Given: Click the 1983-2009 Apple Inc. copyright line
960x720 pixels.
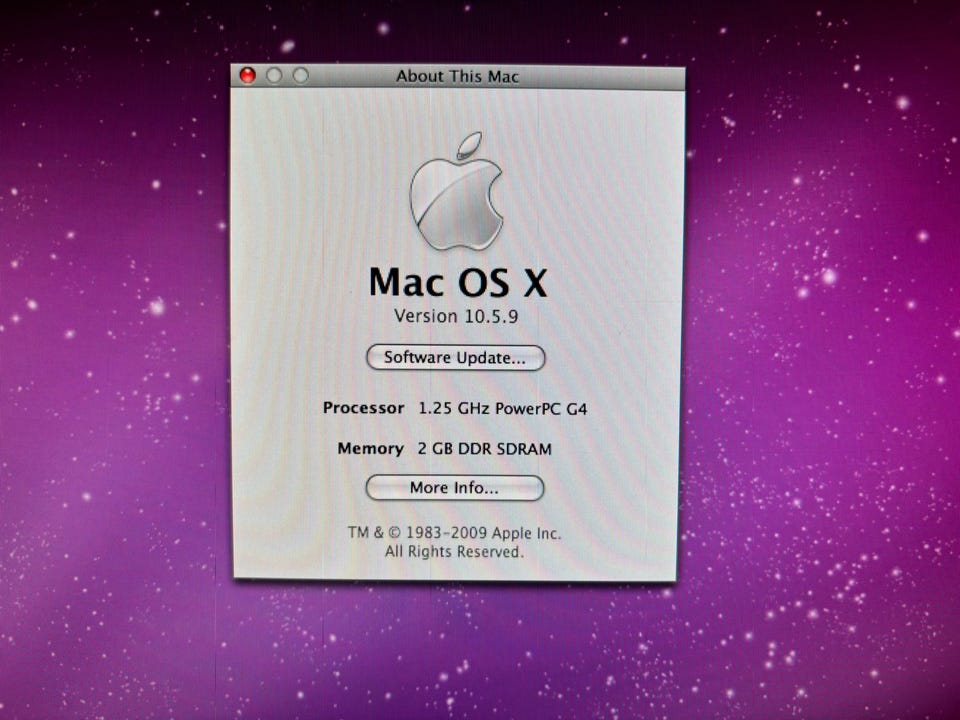Looking at the screenshot, I should click(x=454, y=533).
